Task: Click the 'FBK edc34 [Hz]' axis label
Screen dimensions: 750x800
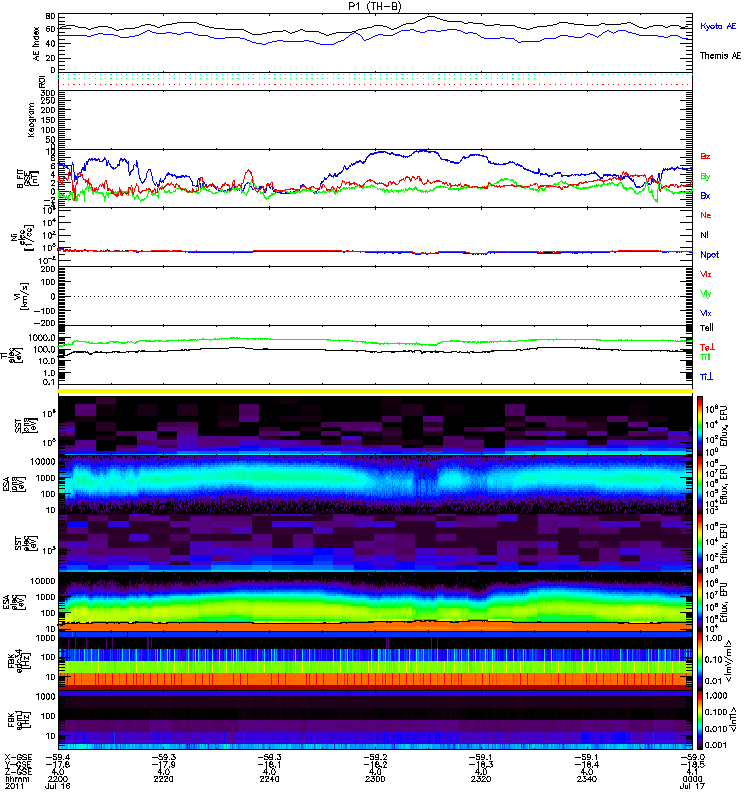Action: click(x=19, y=661)
